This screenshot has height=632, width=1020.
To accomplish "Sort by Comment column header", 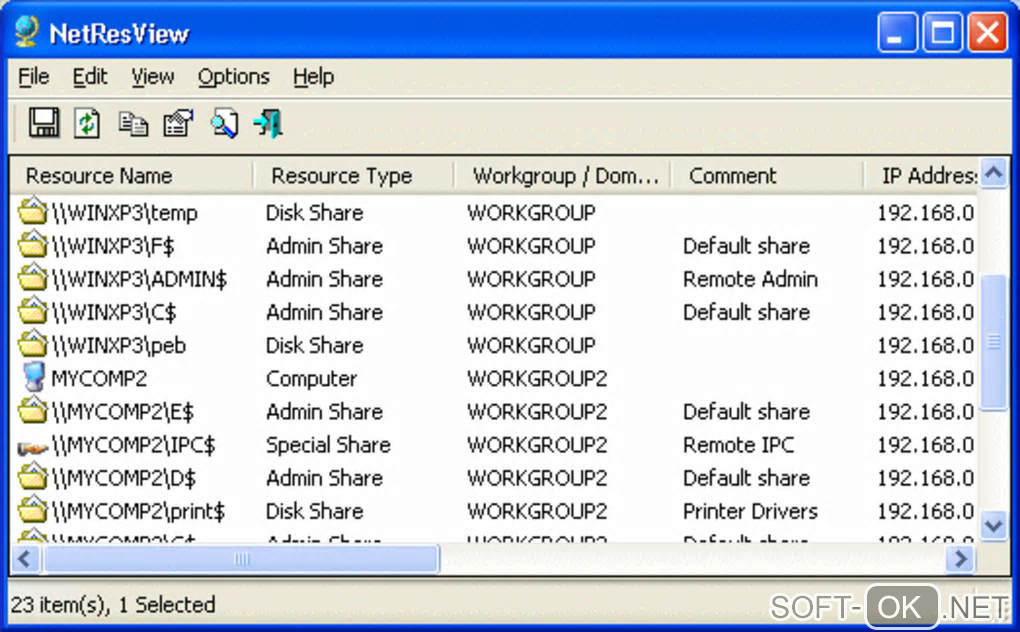I will point(768,176).
